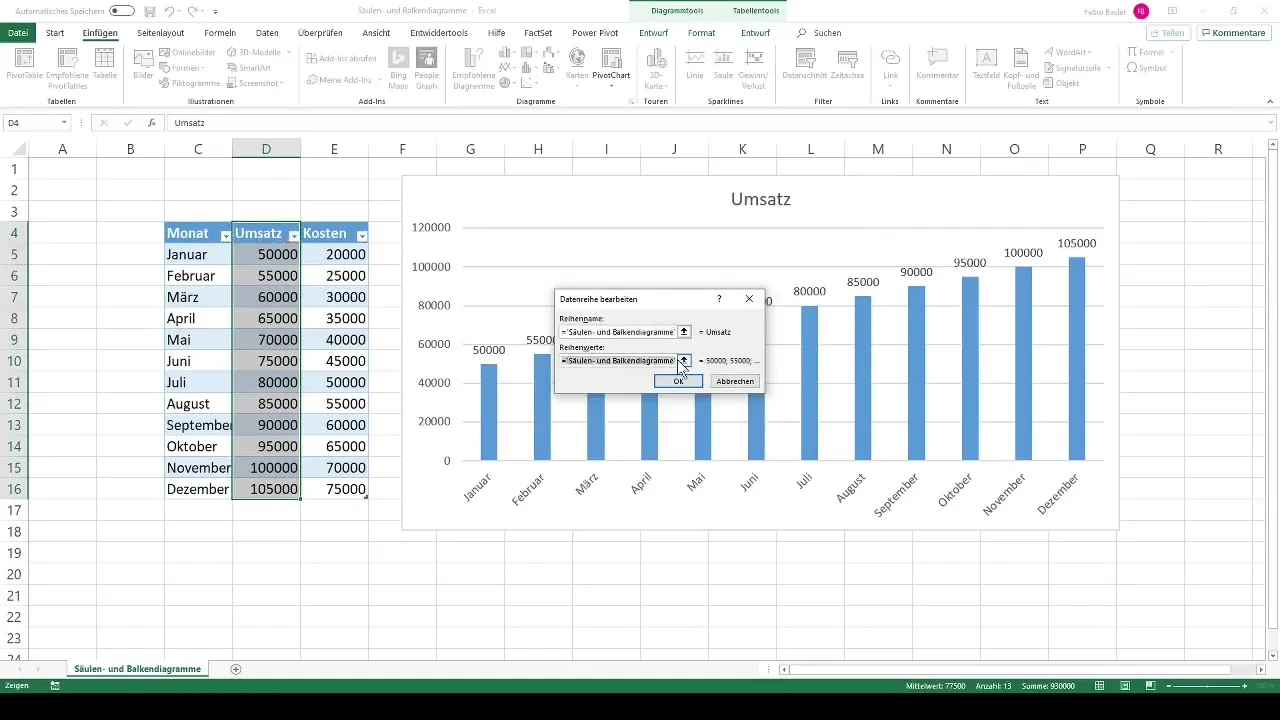This screenshot has width=1280, height=720.
Task: Open Bing Maps add-in
Action: (x=398, y=68)
